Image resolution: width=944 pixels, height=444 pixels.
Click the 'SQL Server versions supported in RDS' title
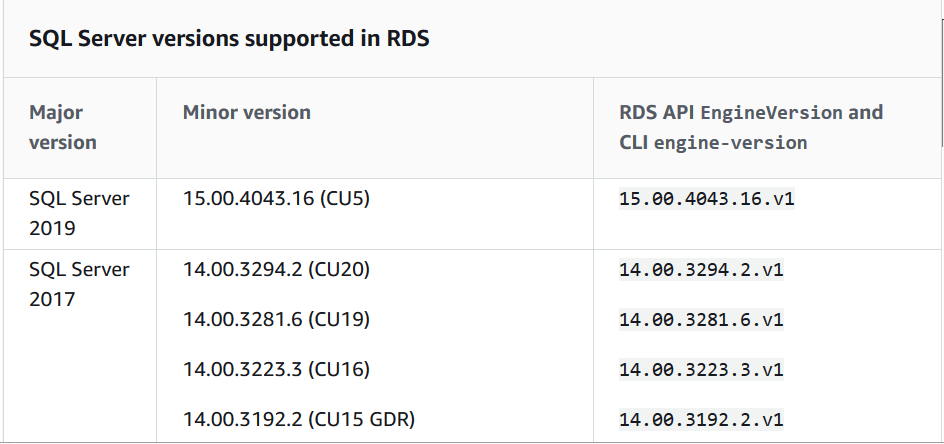point(229,40)
